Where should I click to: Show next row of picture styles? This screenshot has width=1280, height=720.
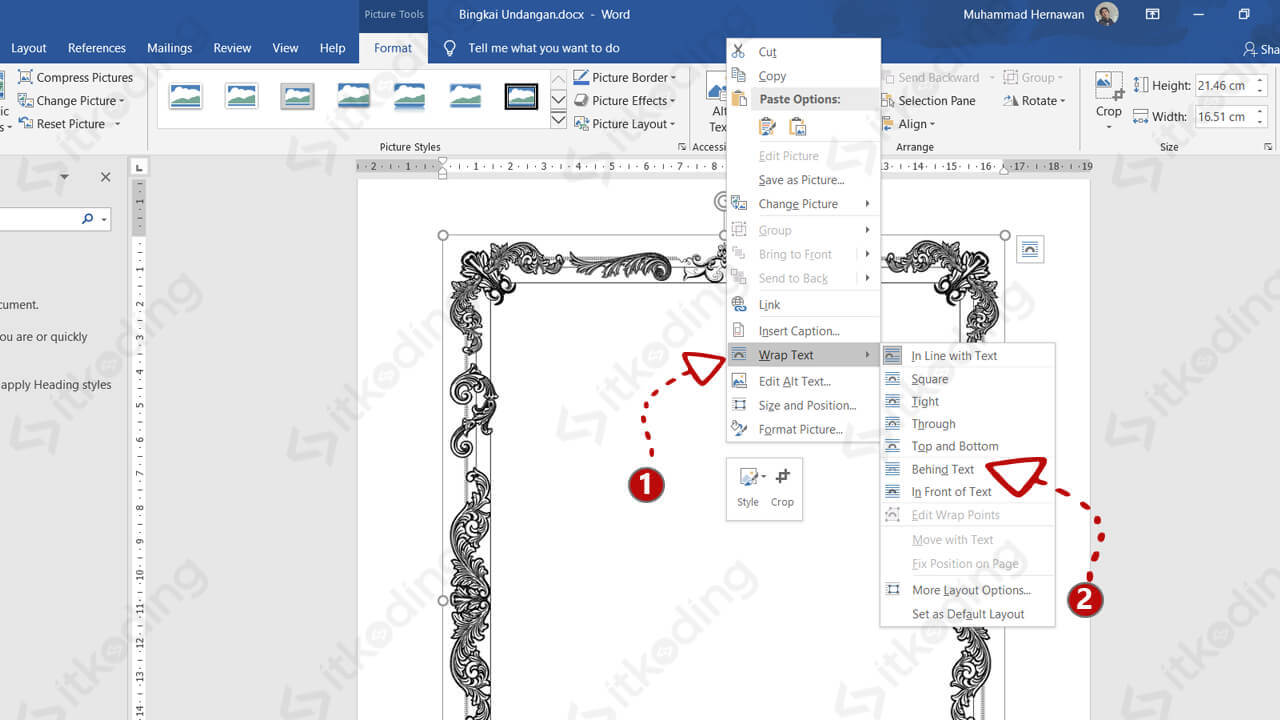coord(559,99)
